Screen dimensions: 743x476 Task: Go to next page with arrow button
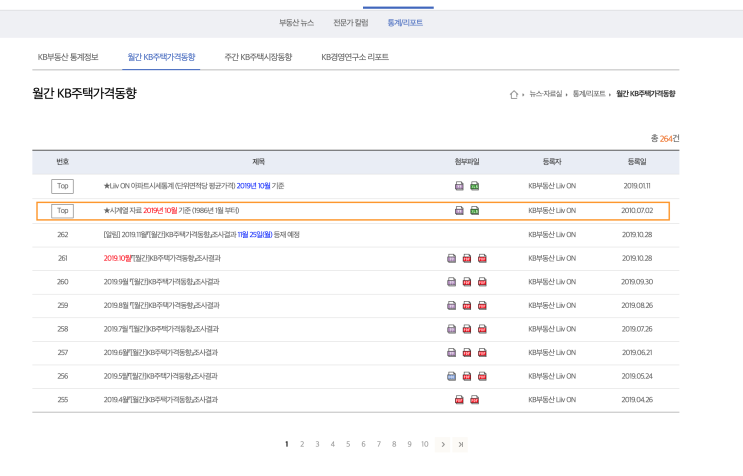(x=443, y=444)
